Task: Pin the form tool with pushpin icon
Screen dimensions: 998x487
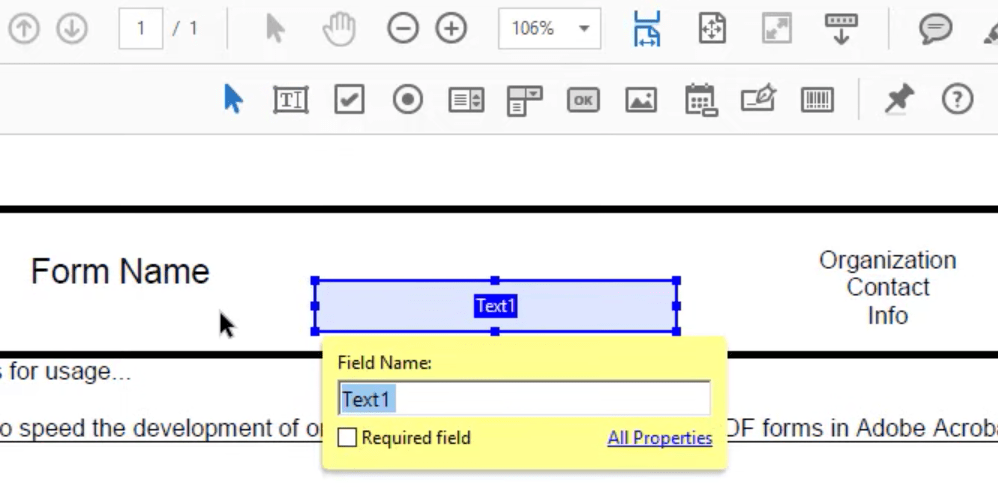Action: coord(899,99)
